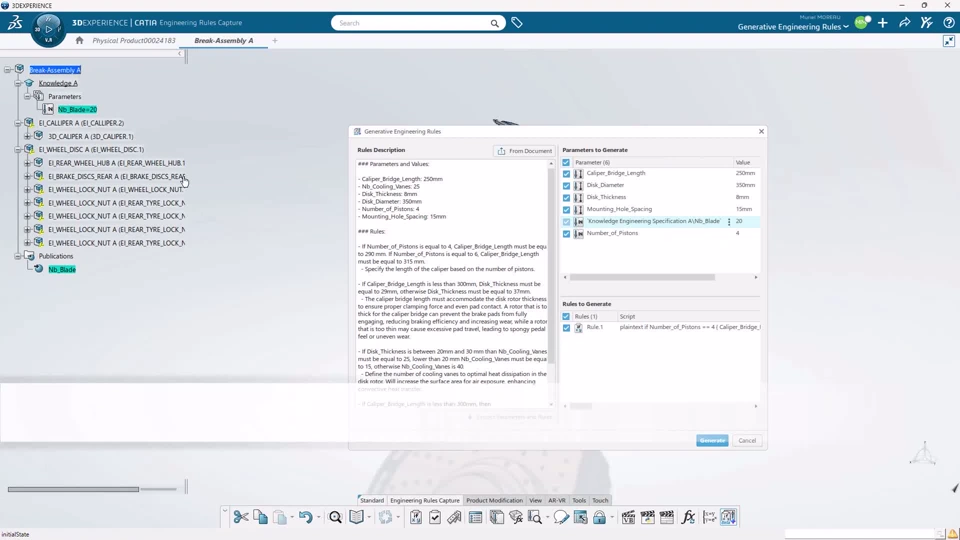This screenshot has width=960, height=540.
Task: Click the plus Add icon in top bar
Action: (883, 23)
